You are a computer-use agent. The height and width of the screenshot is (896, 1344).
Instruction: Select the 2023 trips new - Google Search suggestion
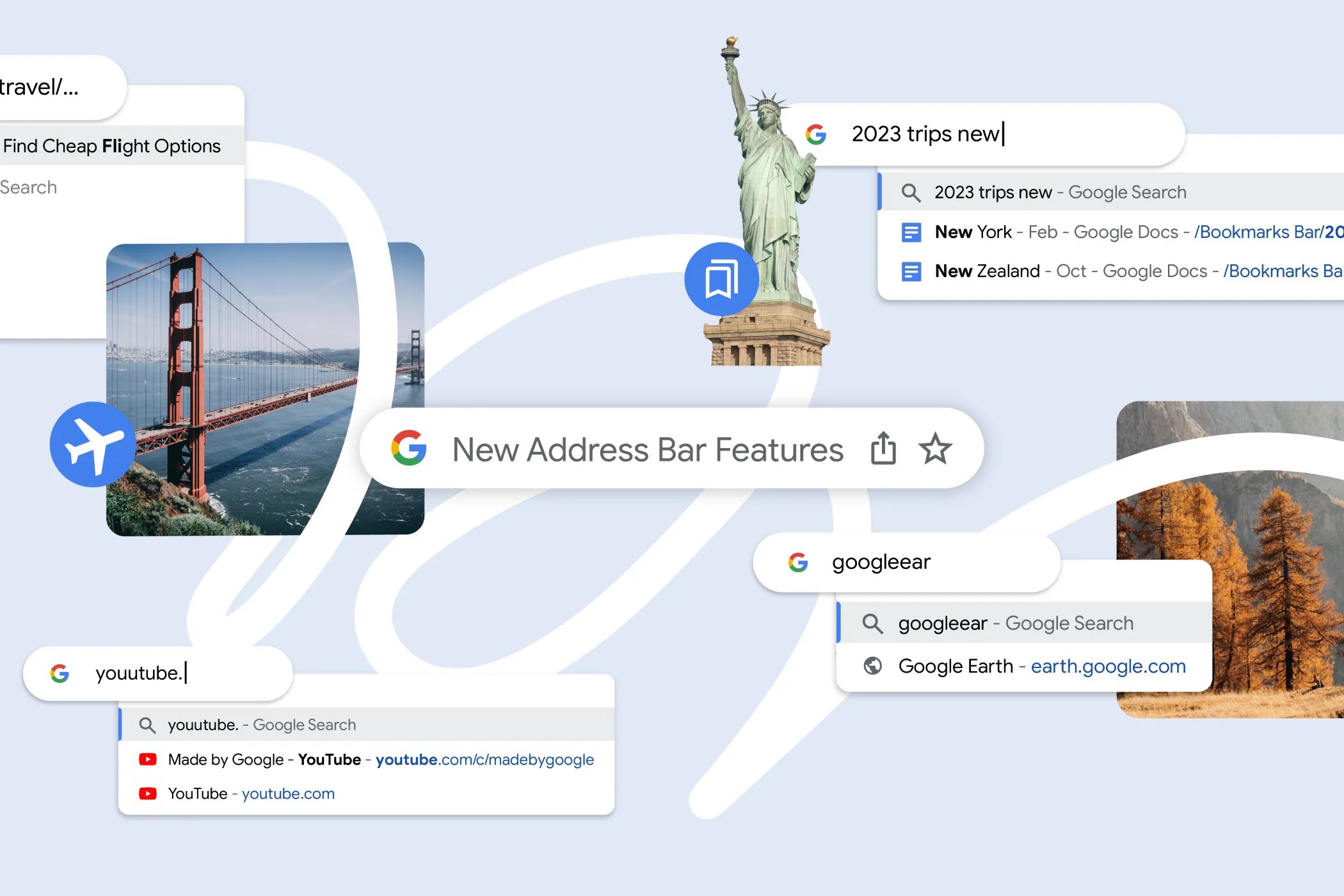1111,192
